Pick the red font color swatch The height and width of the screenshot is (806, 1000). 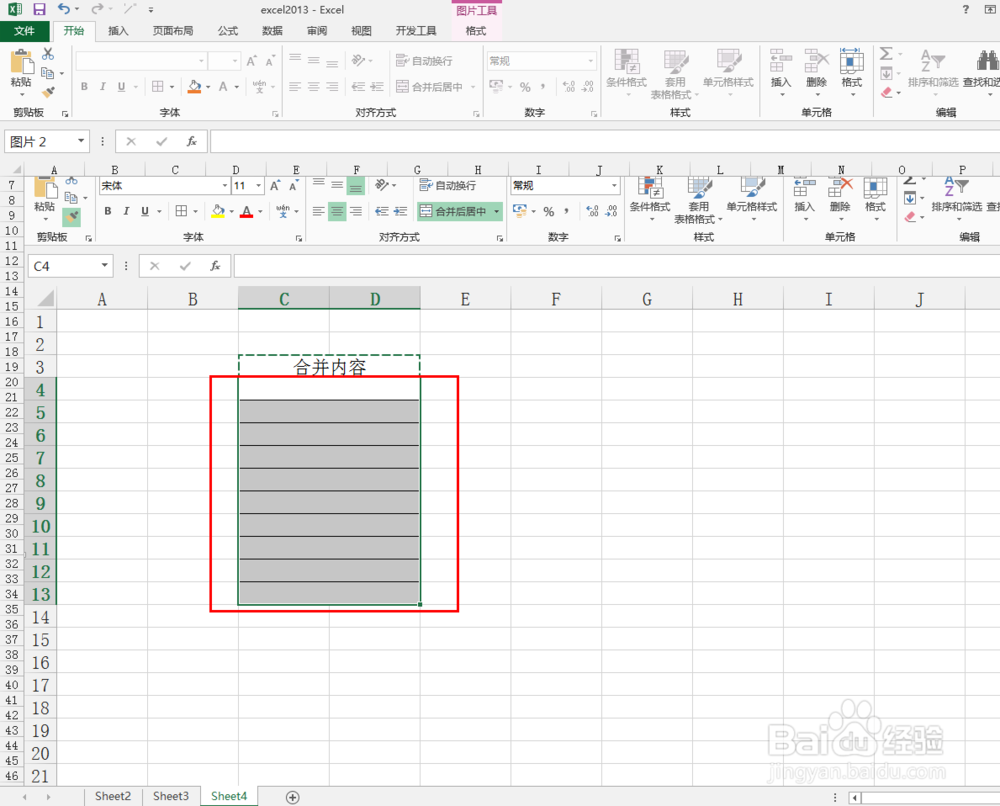pos(246,215)
